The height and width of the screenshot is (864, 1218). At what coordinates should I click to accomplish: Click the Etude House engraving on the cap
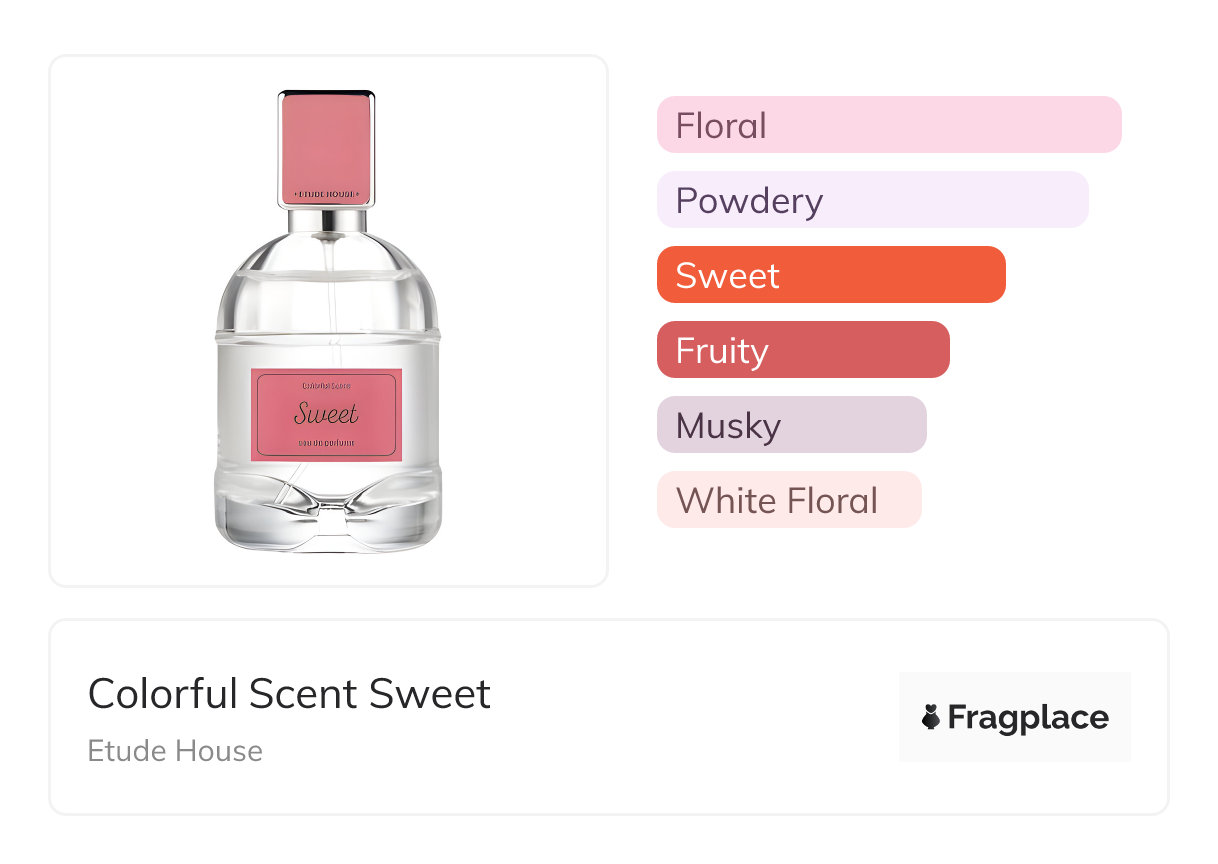coord(326,193)
